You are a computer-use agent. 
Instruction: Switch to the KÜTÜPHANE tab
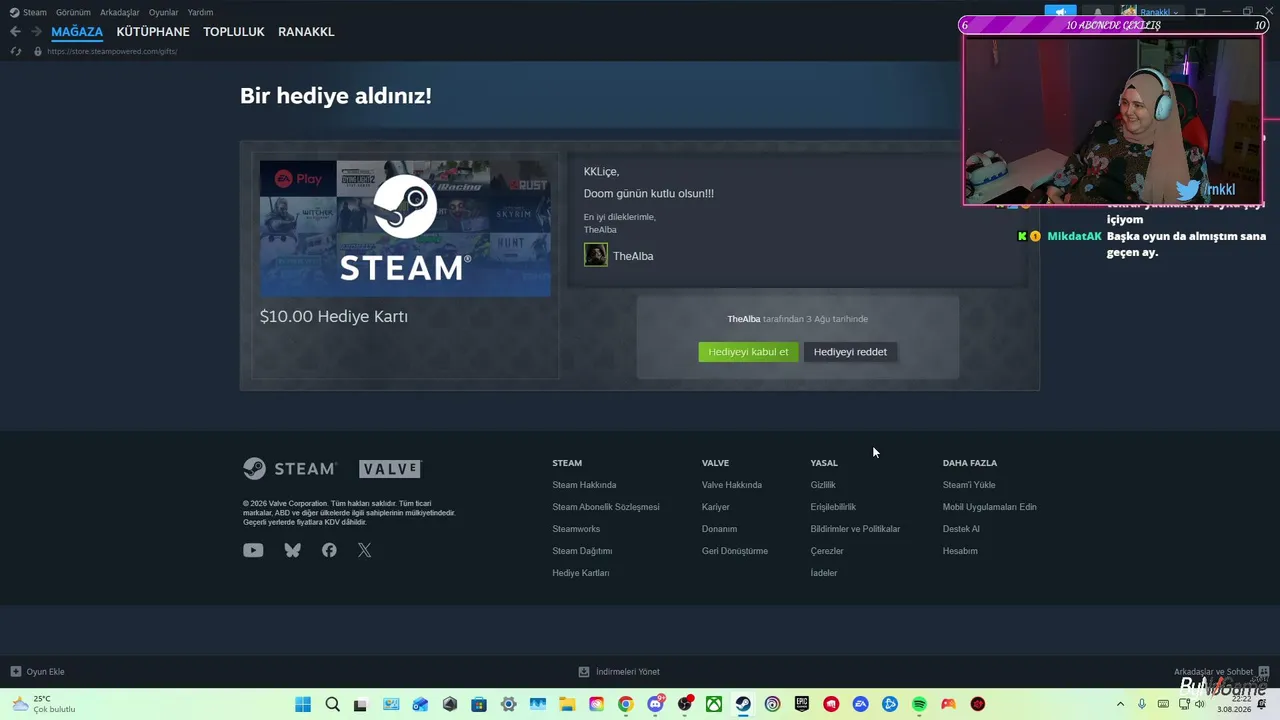click(153, 32)
